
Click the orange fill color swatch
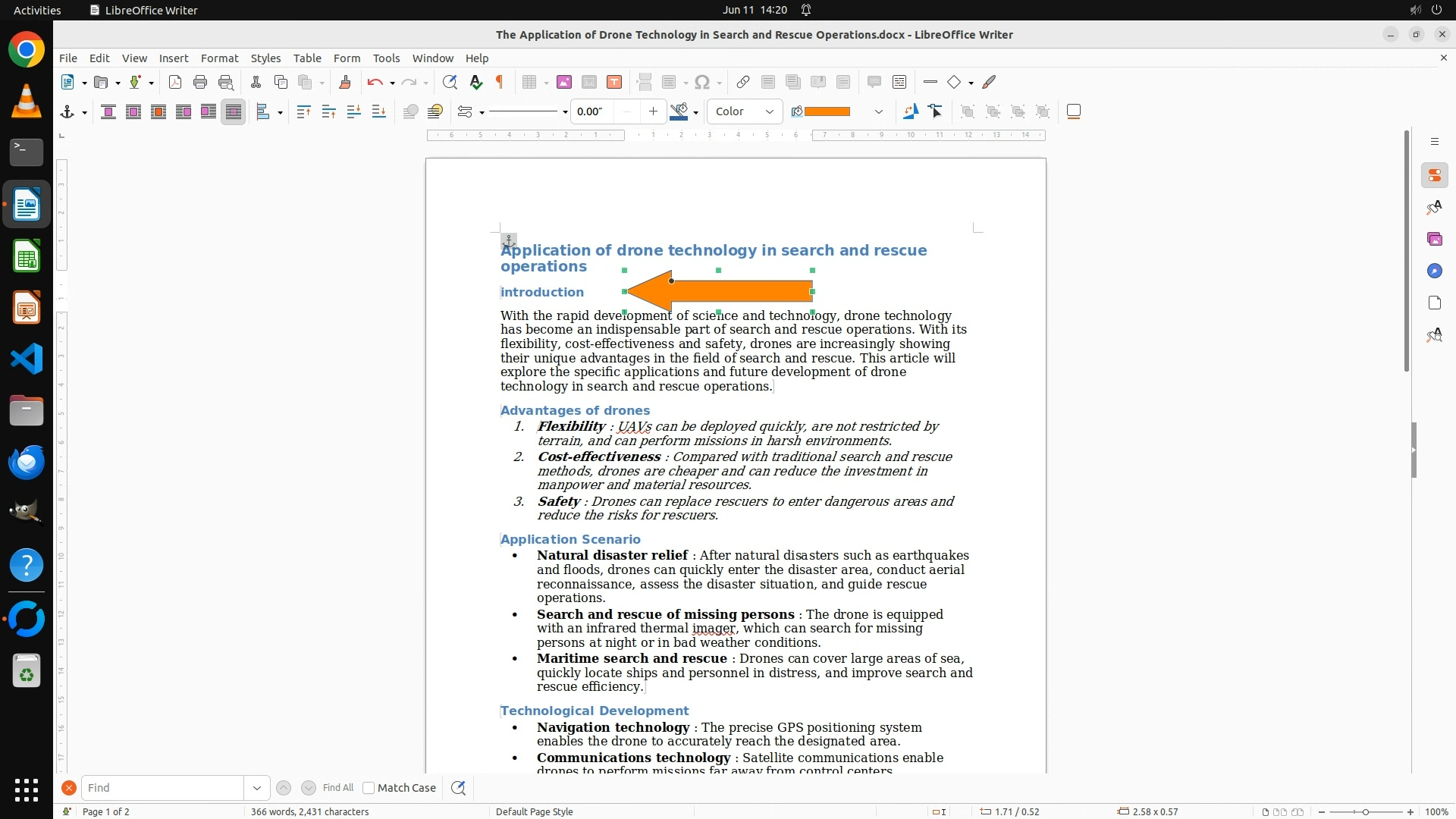[827, 112]
